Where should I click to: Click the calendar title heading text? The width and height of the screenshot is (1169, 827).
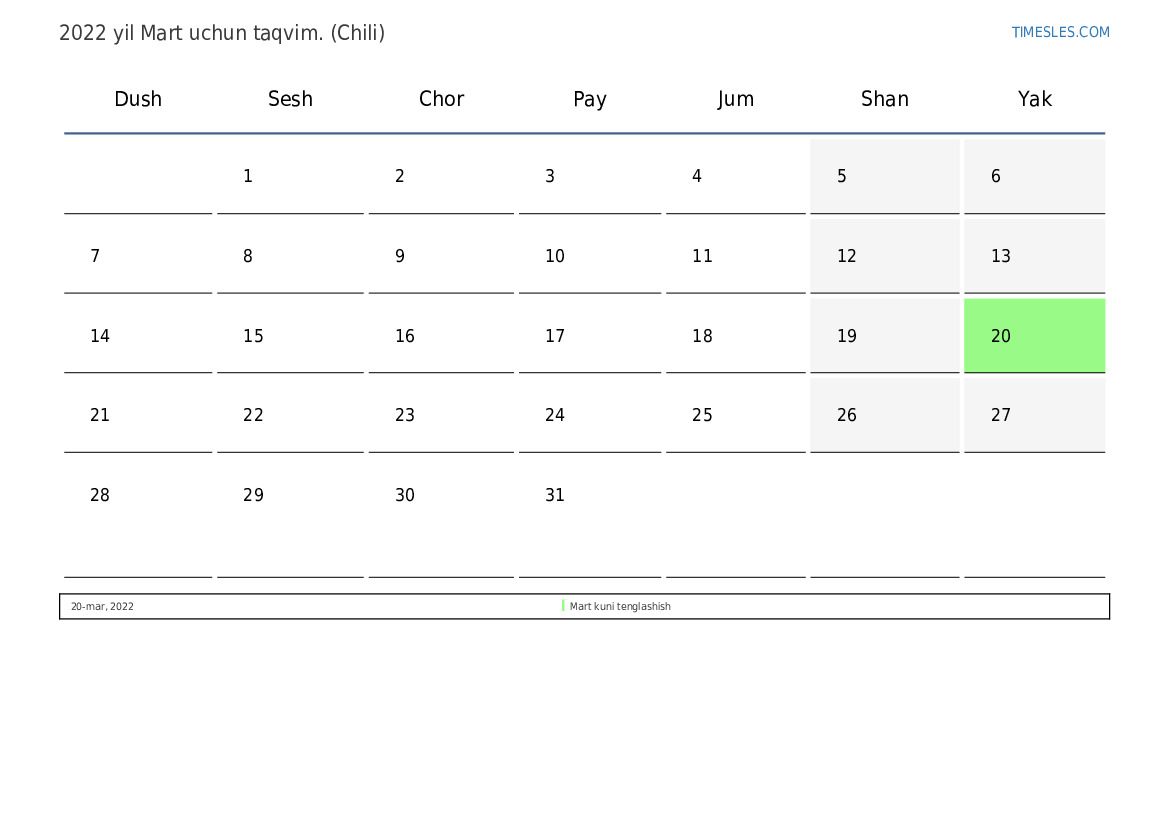pyautogui.click(x=222, y=33)
